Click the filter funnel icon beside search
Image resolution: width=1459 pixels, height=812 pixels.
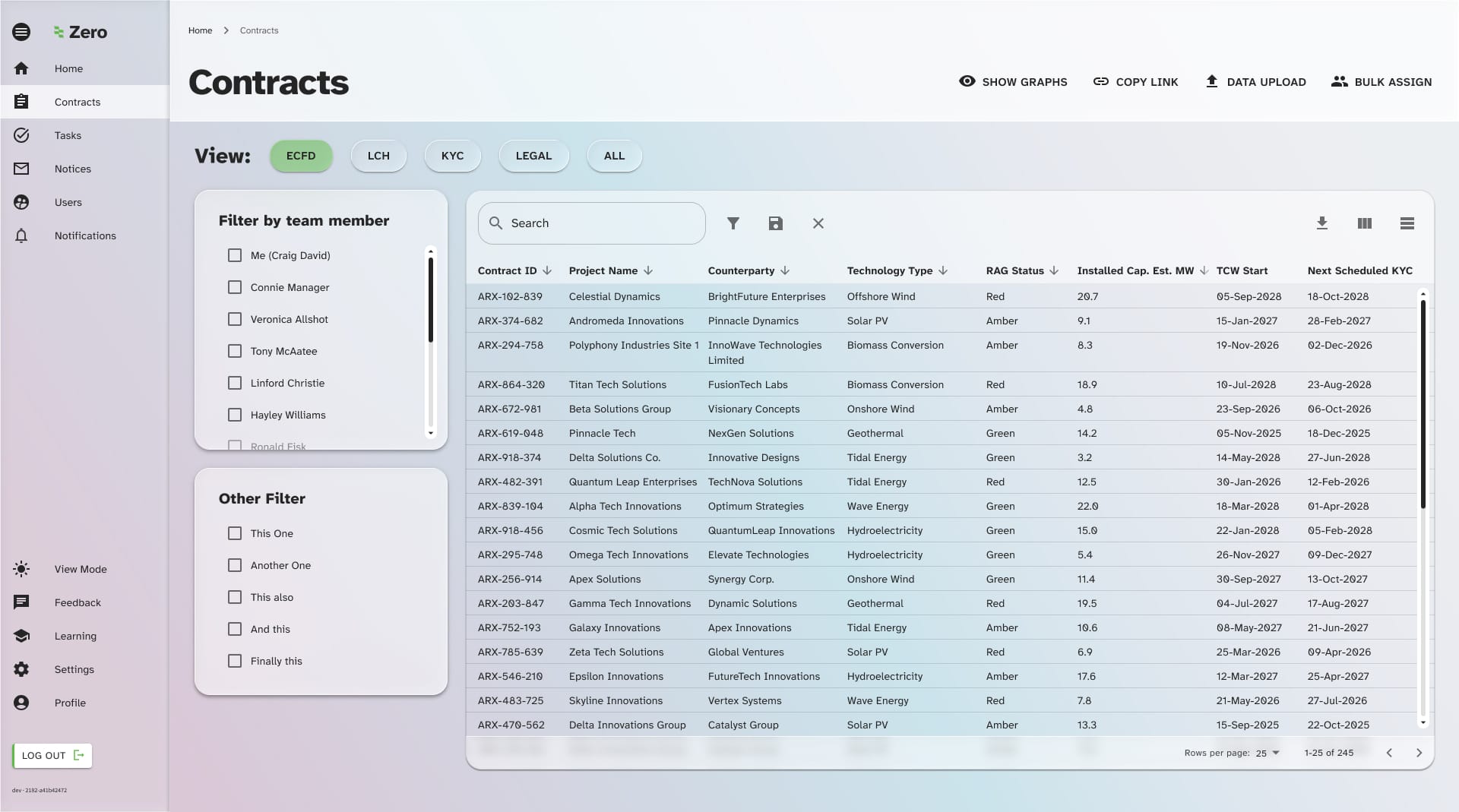tap(733, 223)
